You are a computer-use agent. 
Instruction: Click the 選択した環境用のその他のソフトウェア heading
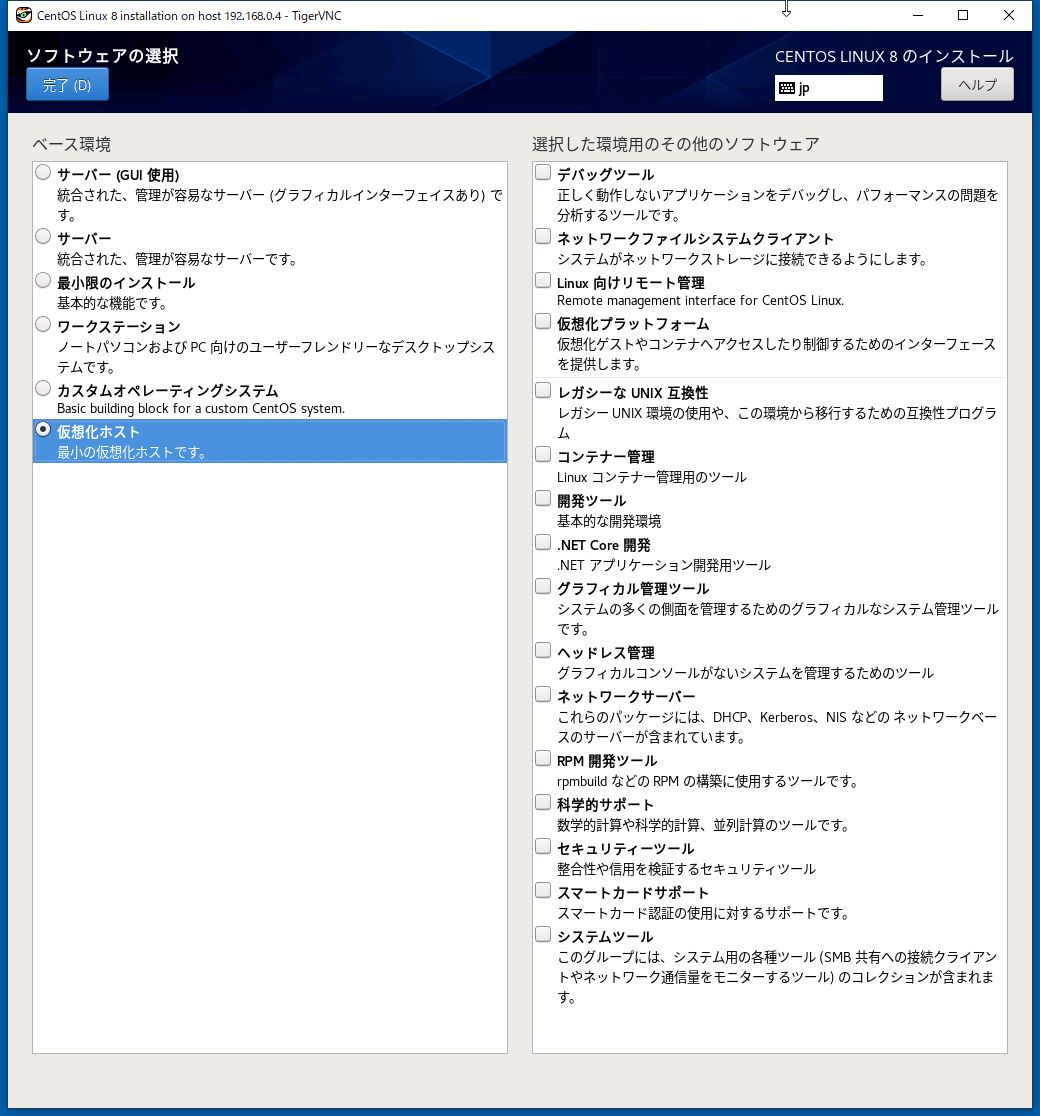click(676, 144)
